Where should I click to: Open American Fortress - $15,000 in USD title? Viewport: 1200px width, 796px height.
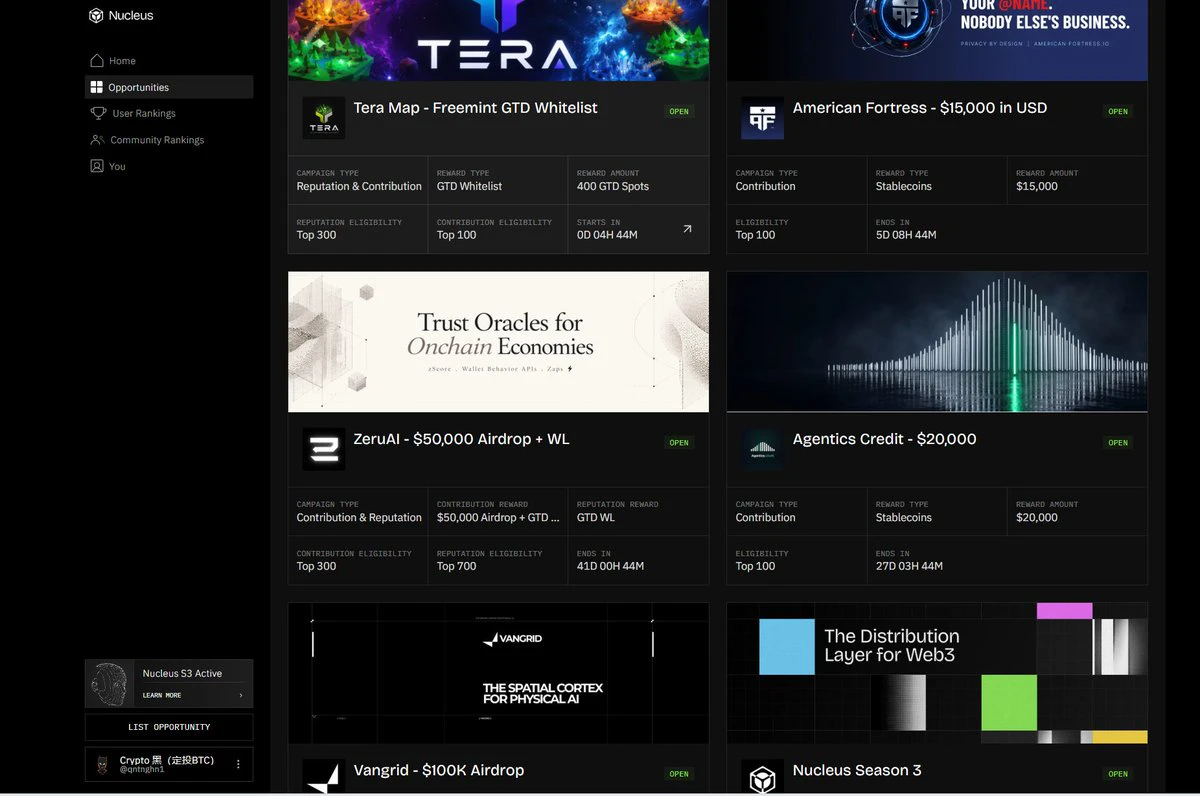[x=920, y=108]
